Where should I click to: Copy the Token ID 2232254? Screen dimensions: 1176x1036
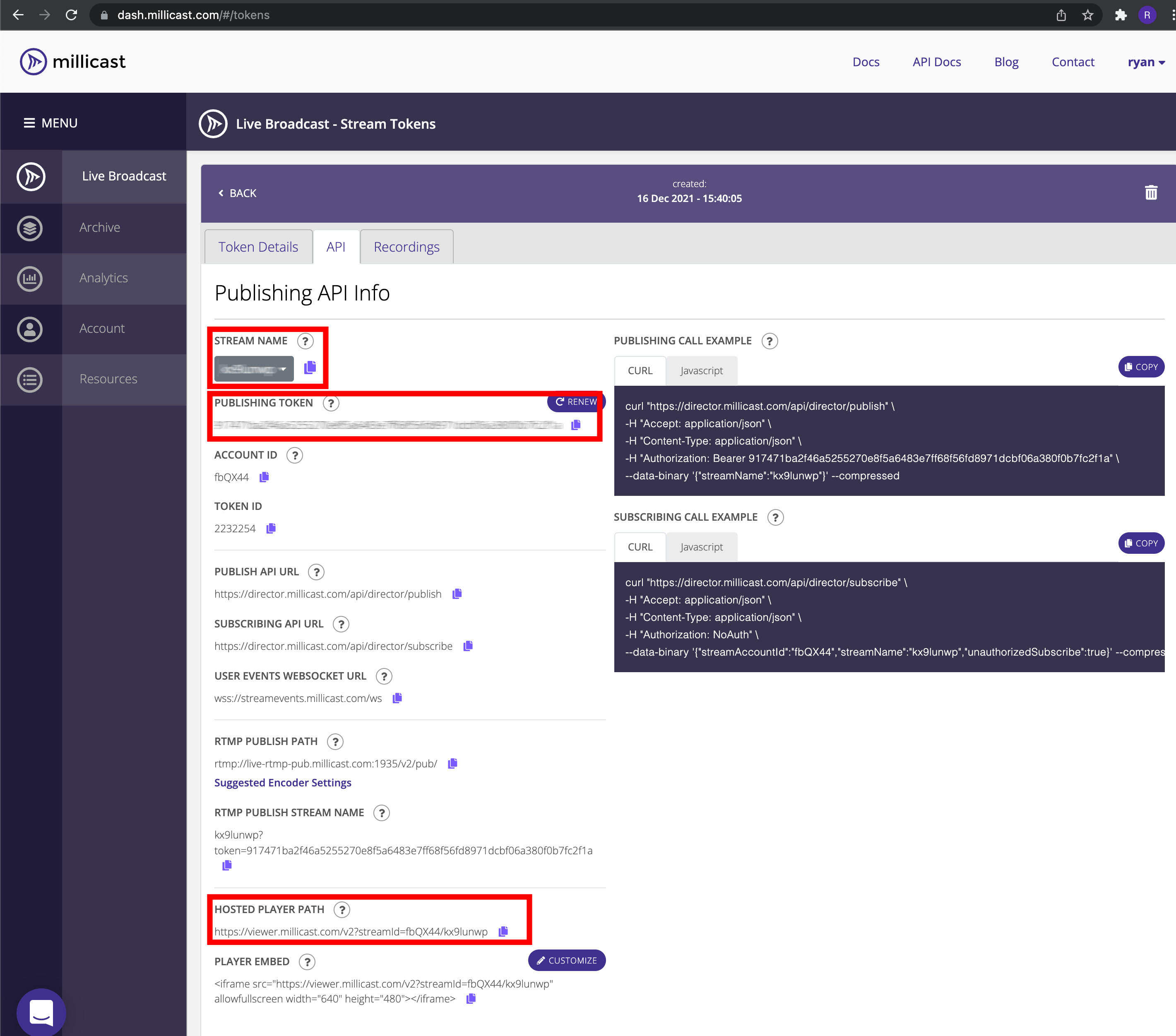click(x=271, y=528)
